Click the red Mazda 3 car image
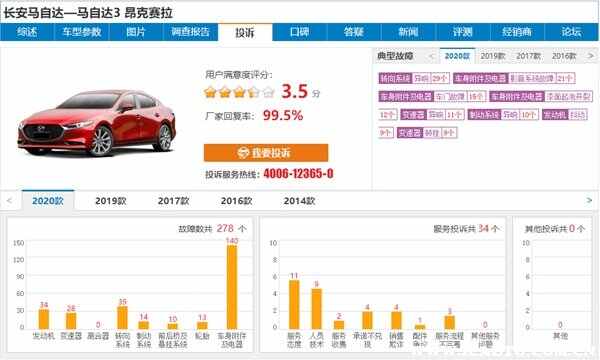Image resolution: width=600 pixels, height=360 pixels. pos(96,123)
